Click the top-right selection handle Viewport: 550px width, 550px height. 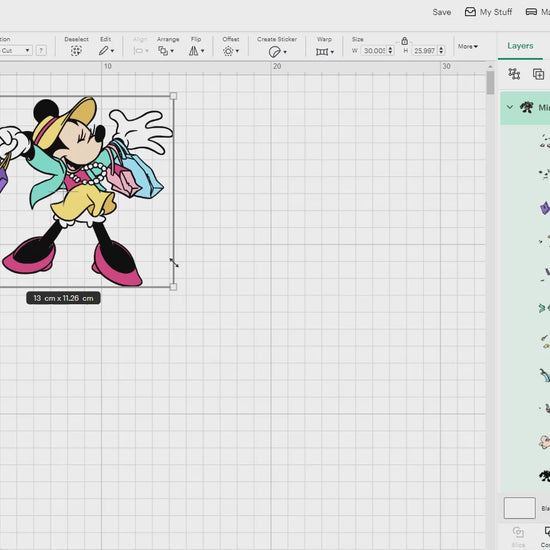click(173, 96)
